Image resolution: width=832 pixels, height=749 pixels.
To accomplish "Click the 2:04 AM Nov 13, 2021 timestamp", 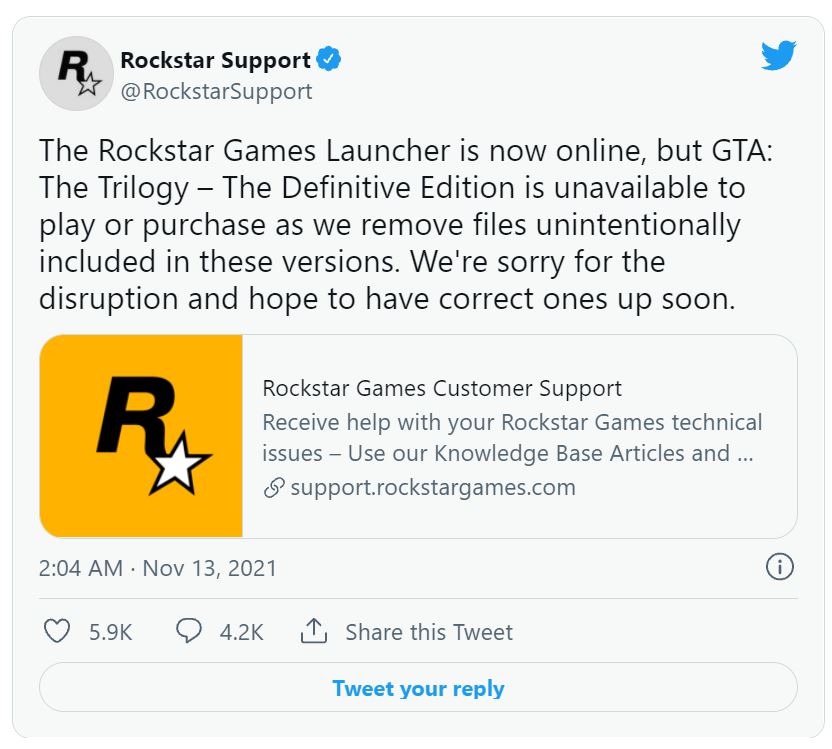I will click(x=158, y=568).
